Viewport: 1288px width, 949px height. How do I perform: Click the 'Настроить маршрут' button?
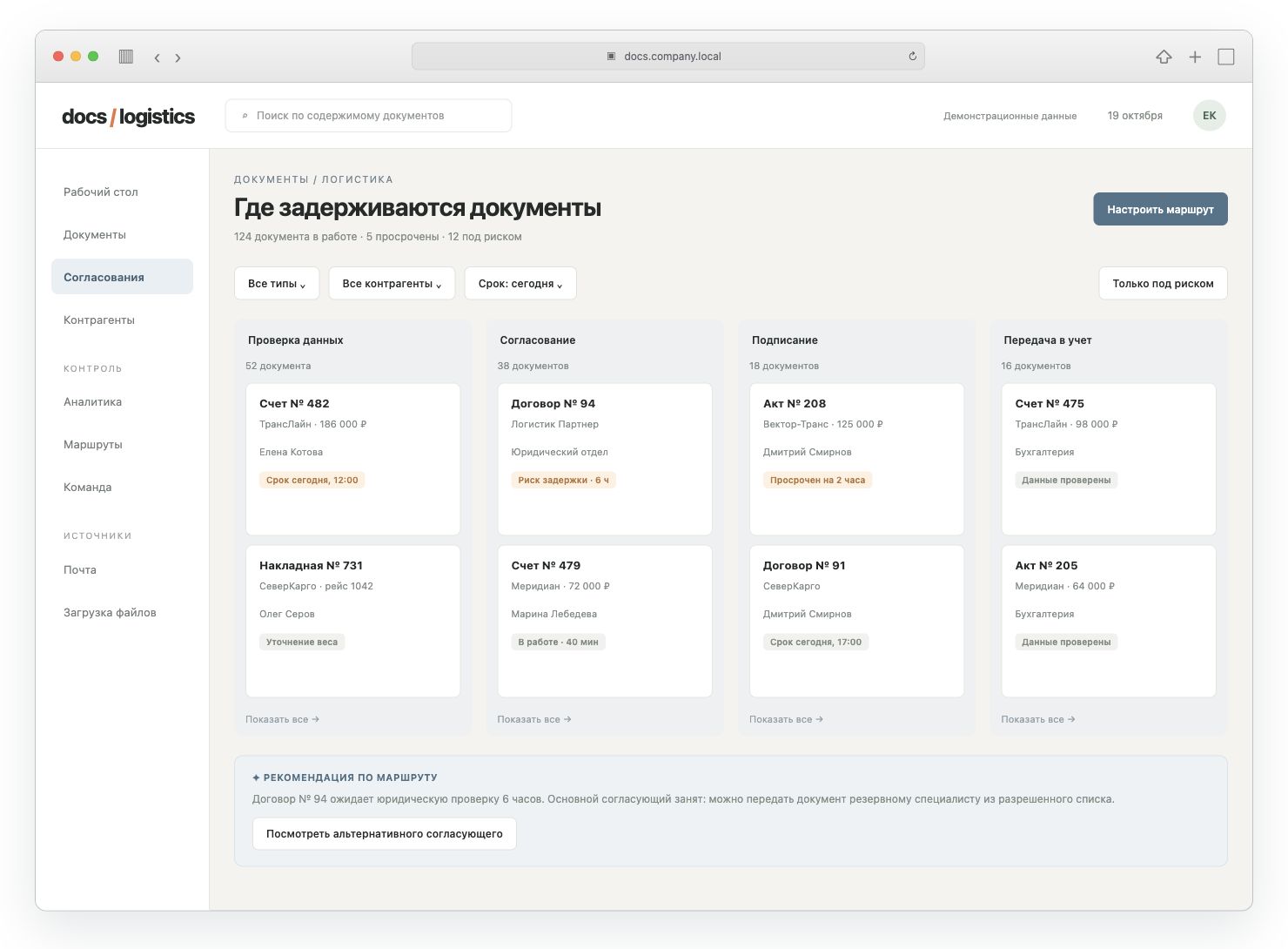point(1160,209)
